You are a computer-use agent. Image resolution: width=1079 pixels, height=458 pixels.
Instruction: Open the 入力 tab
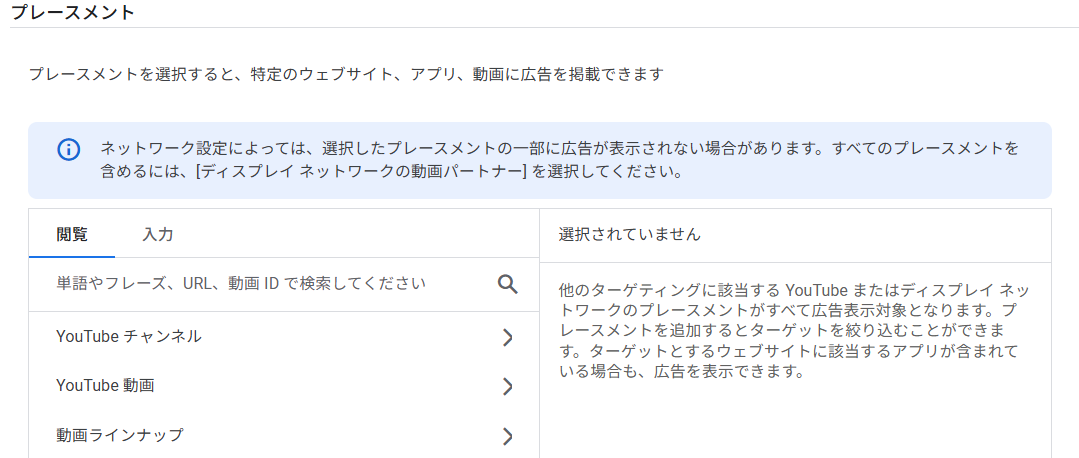(x=158, y=235)
